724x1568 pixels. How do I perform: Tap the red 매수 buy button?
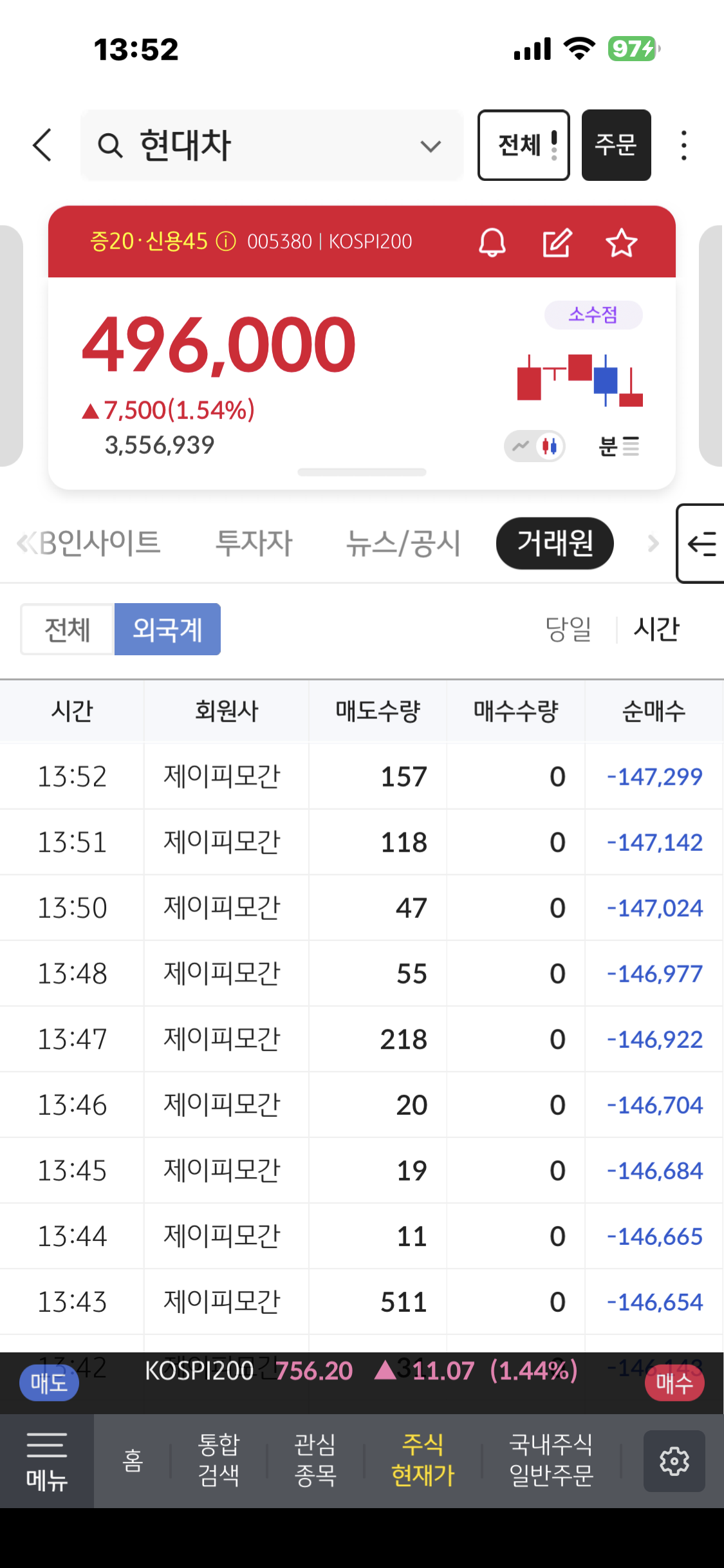pos(674,1383)
